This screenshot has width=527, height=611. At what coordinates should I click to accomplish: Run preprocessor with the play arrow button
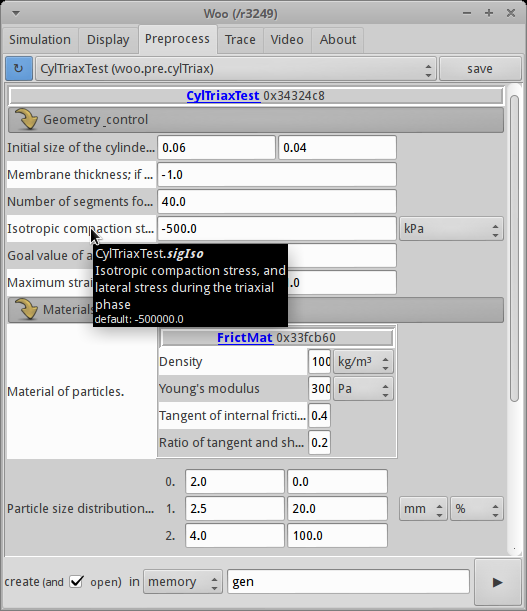pyautogui.click(x=497, y=582)
